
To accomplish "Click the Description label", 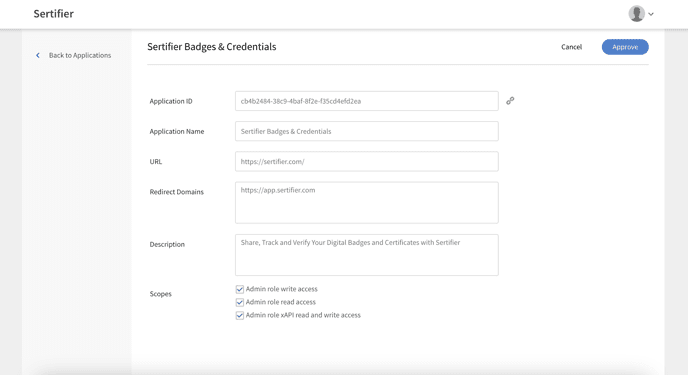I will (167, 244).
